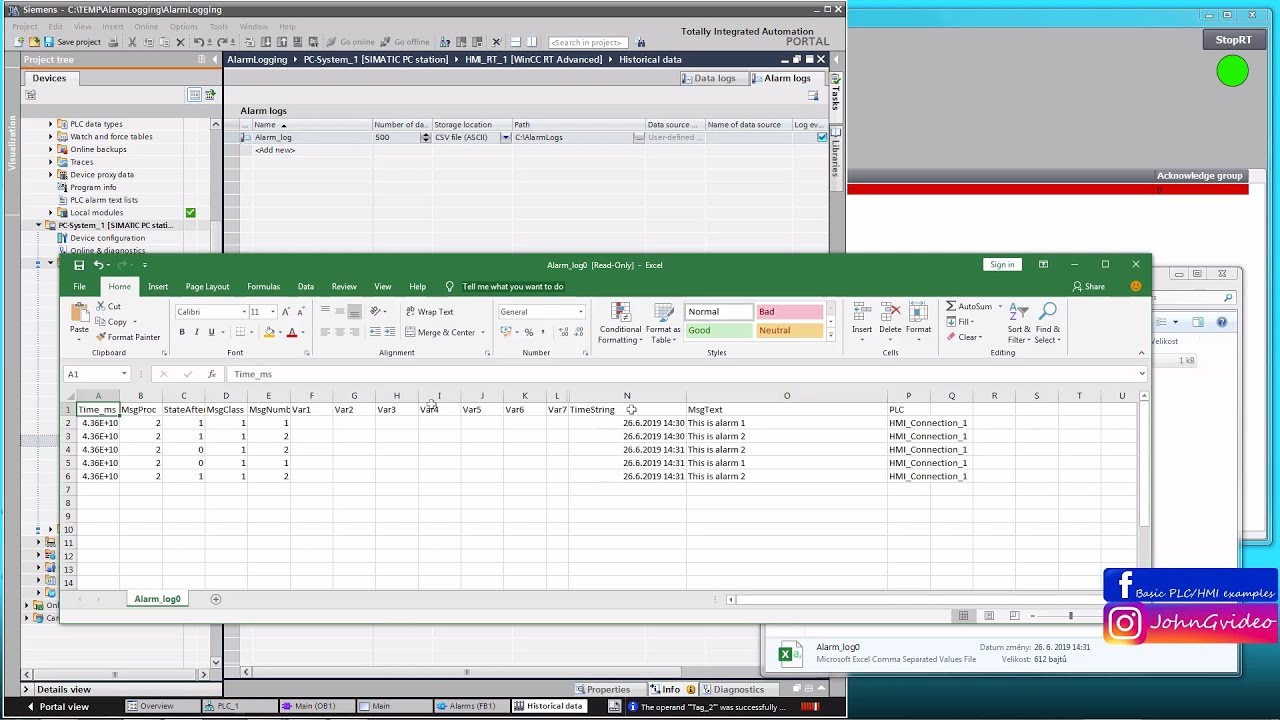This screenshot has width=1280, height=720.
Task: Expand the Online backups tree node
Action: click(x=50, y=149)
